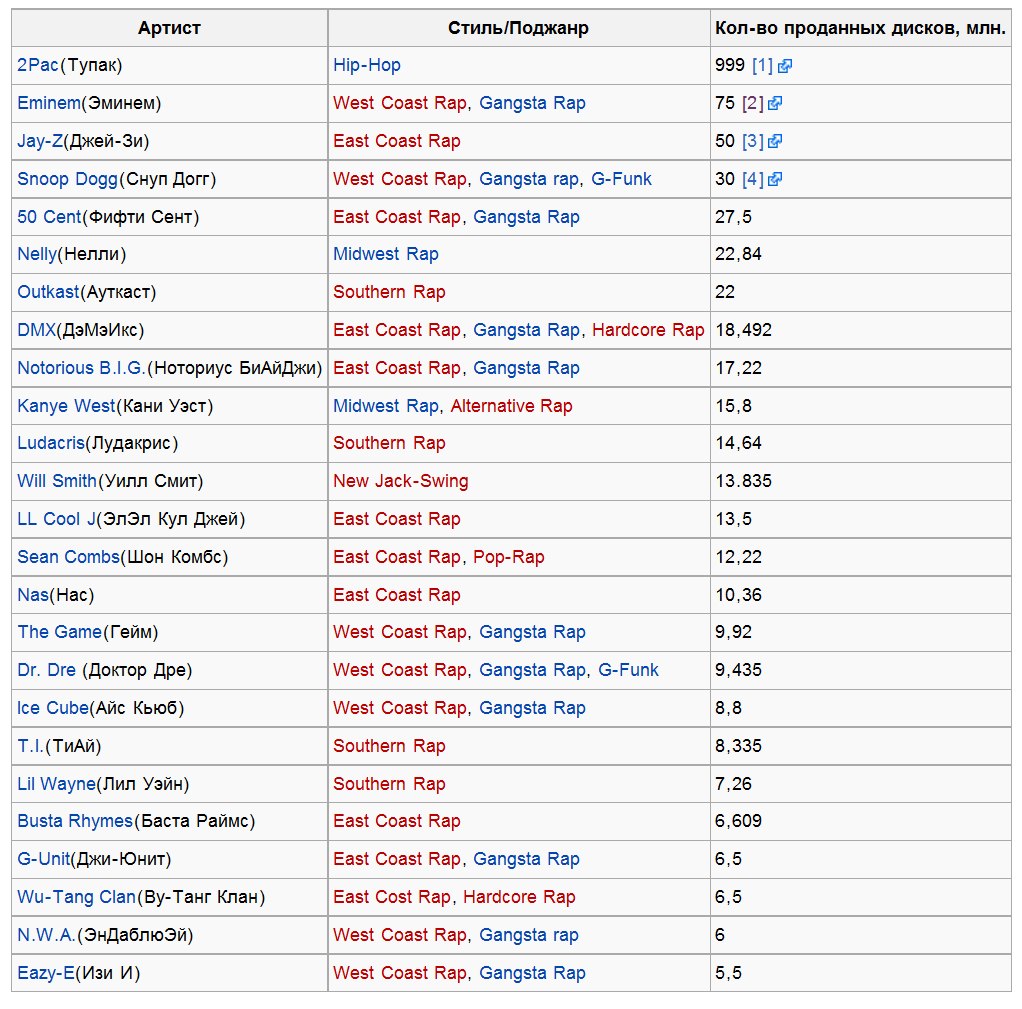Open the Will Smith artist link
This screenshot has width=1022, height=1009.
(x=57, y=480)
